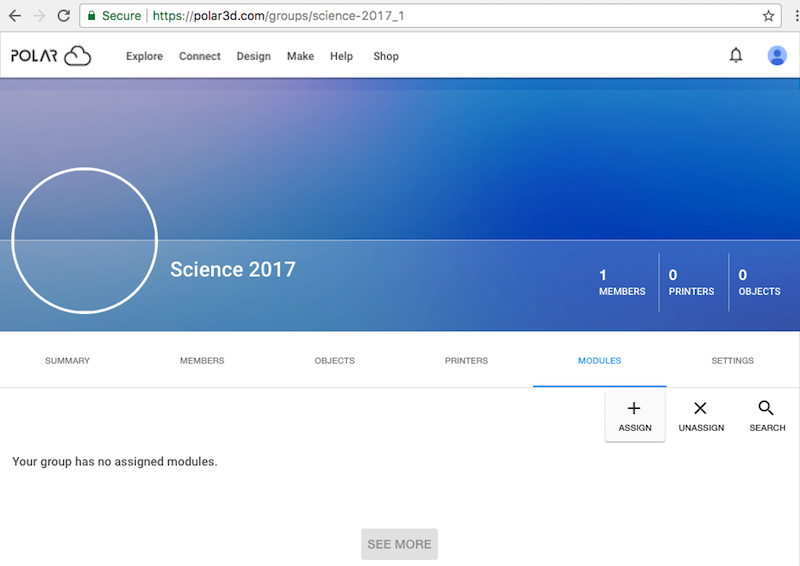
Task: Open the Help menu
Action: point(341,56)
